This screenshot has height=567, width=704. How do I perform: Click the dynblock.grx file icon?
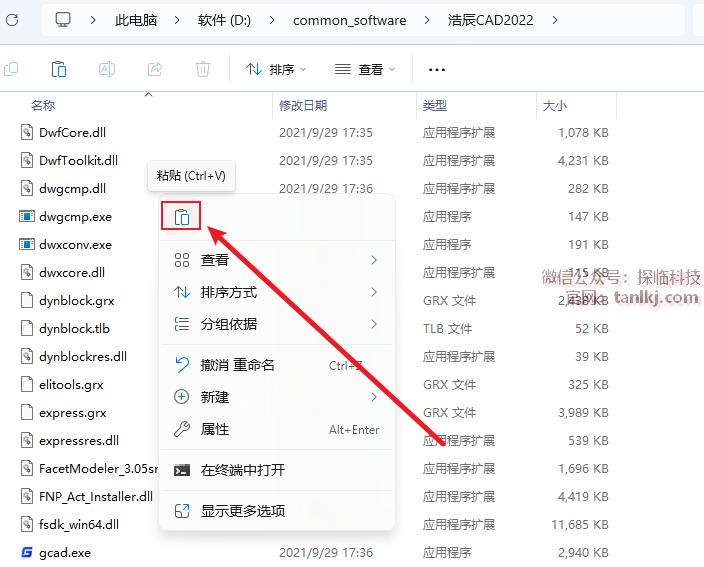click(27, 300)
